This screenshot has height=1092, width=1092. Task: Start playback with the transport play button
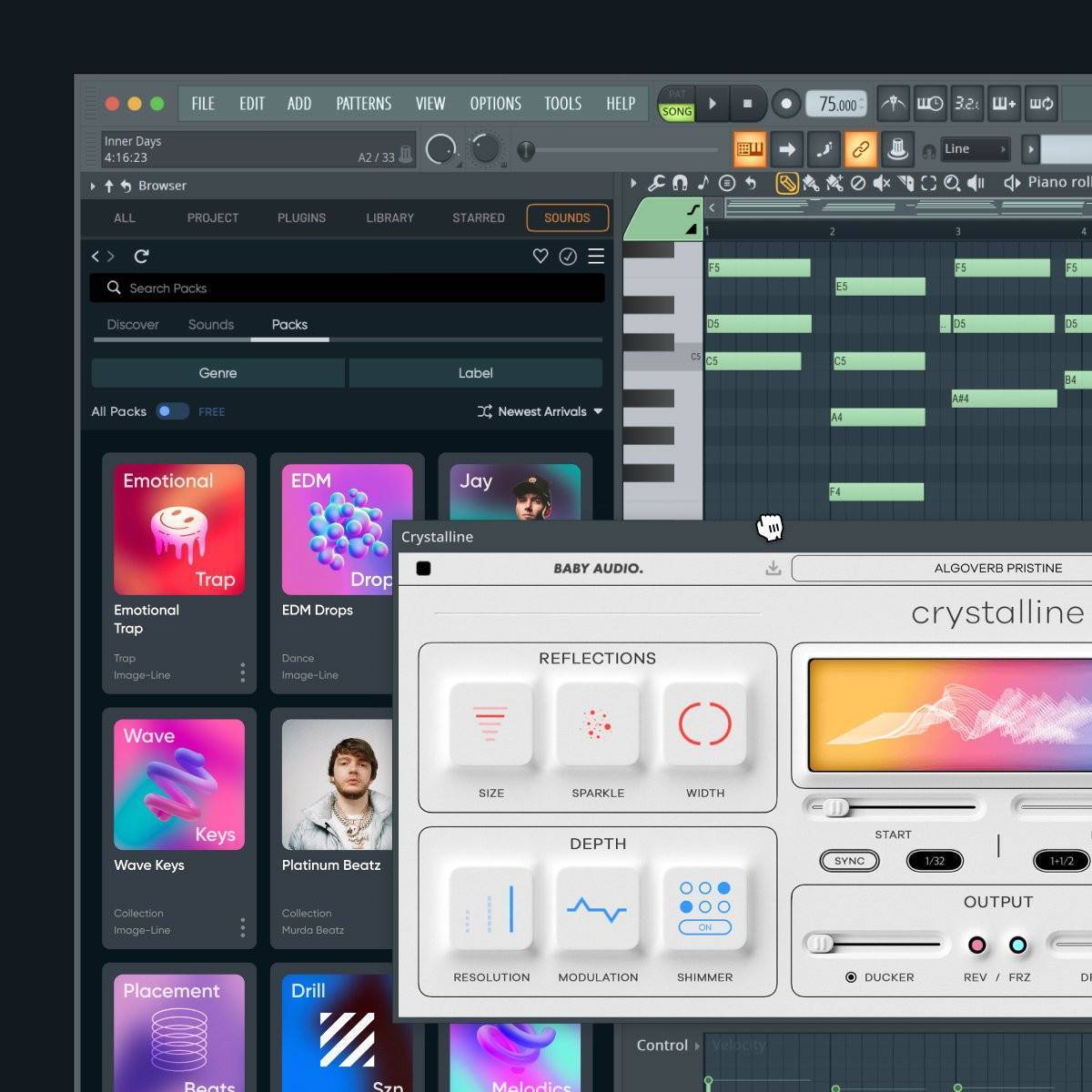pos(713,104)
